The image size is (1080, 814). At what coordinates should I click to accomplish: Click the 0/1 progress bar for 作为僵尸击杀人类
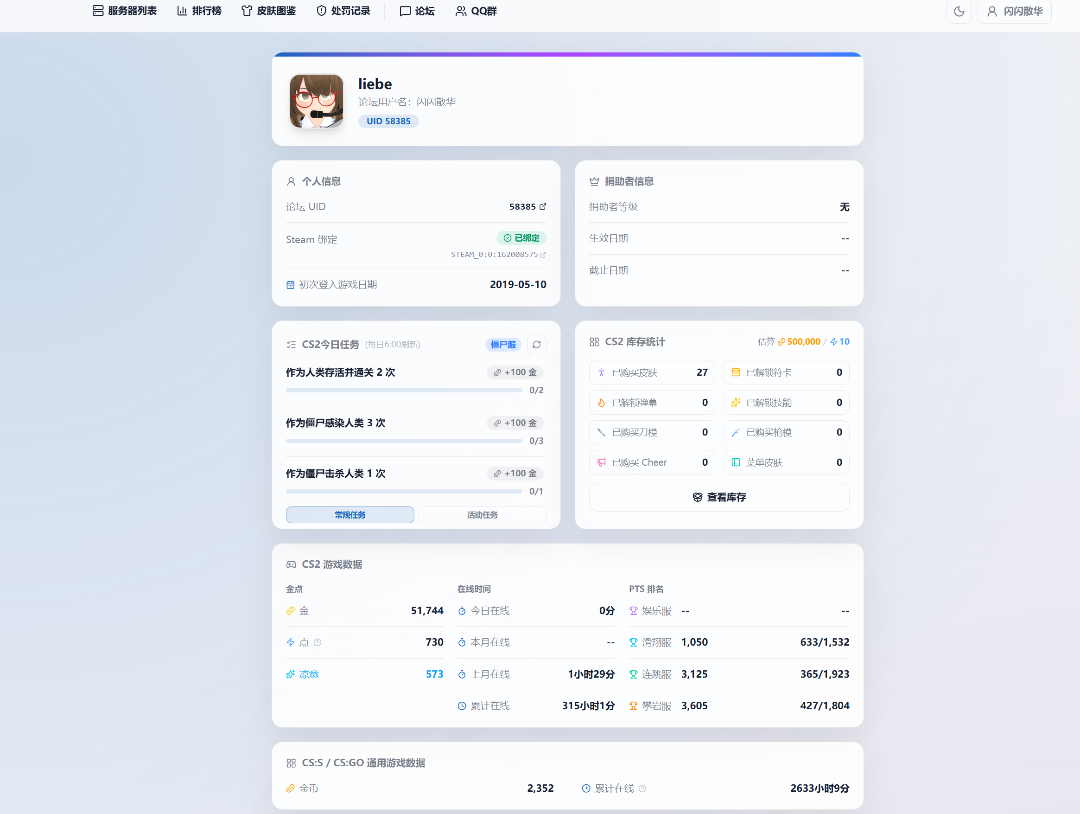pos(404,492)
